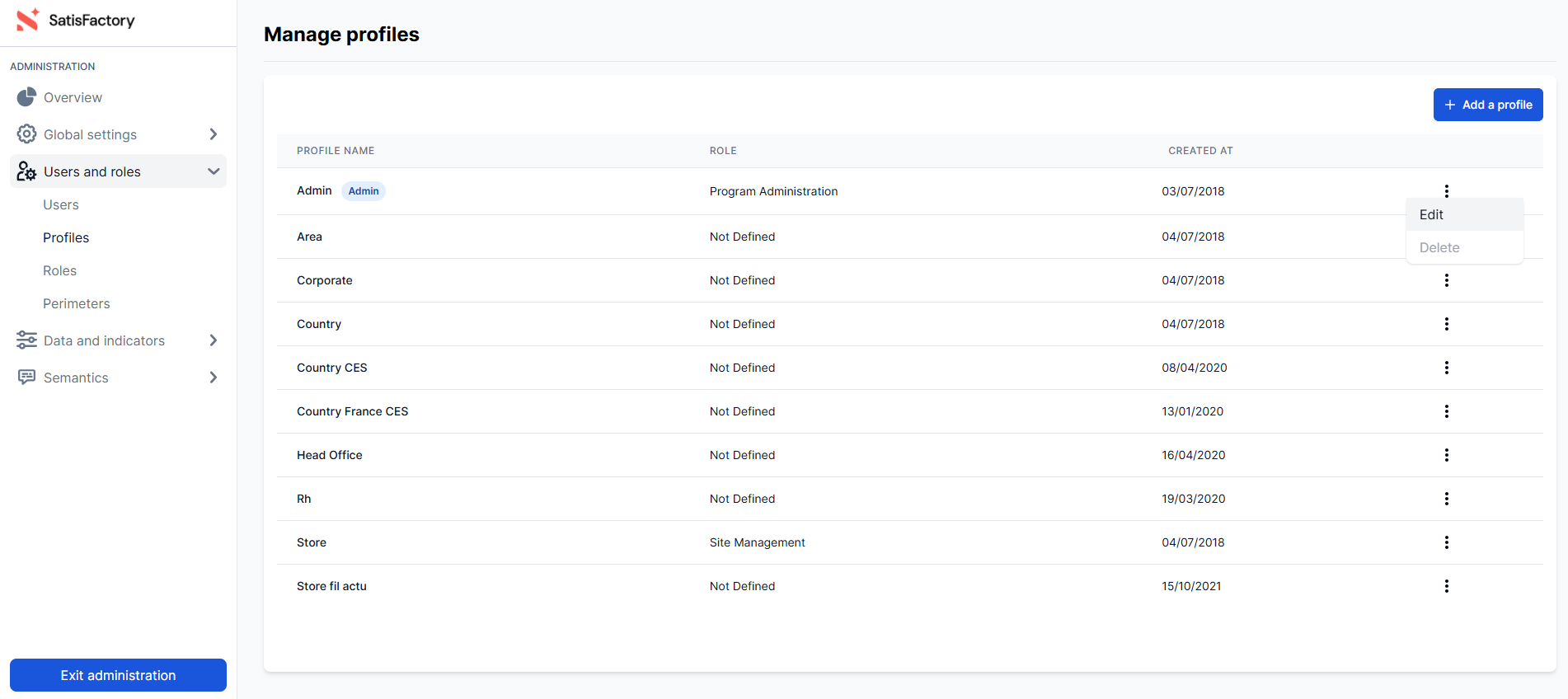Viewport: 1568px width, 699px height.
Task: Open actions menu for Store fil actu
Action: click(1446, 586)
